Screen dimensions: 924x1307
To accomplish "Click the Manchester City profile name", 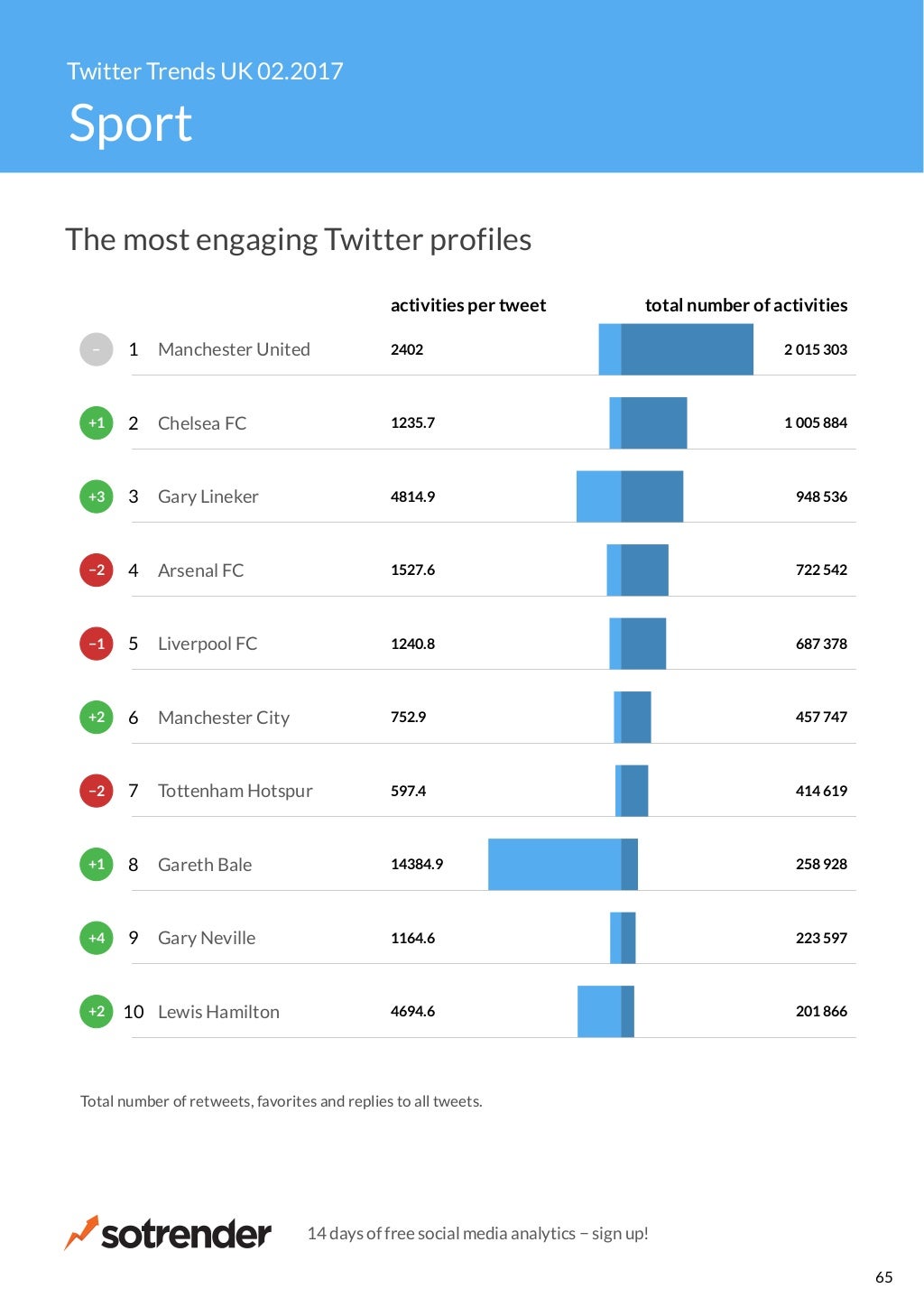I will 224,718.
